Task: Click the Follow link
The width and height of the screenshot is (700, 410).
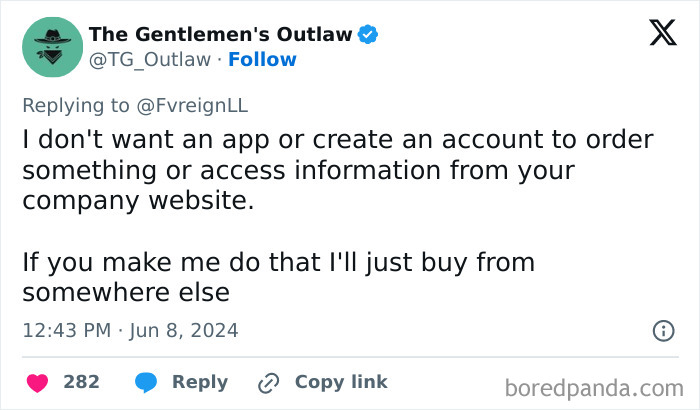Action: click(262, 59)
